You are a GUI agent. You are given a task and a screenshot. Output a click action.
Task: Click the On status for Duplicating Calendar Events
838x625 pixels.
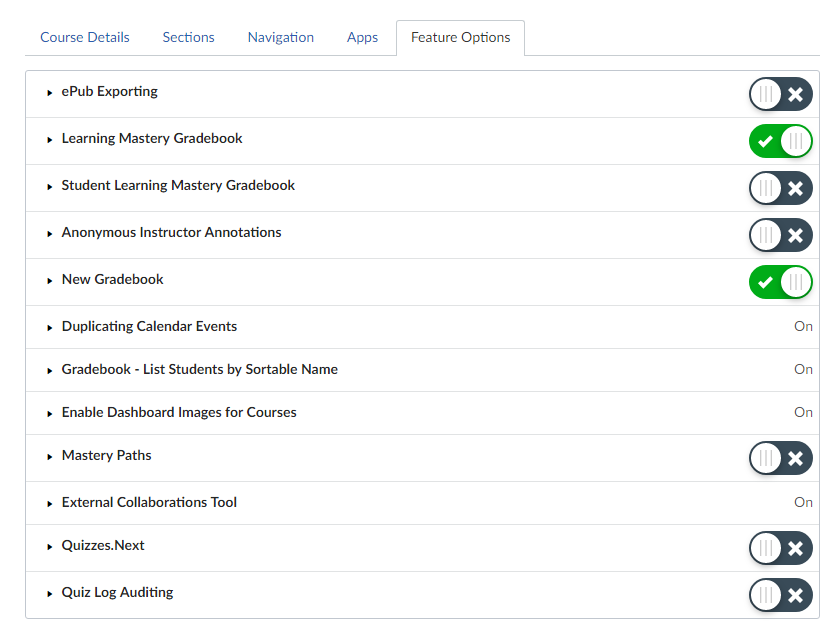click(x=803, y=327)
